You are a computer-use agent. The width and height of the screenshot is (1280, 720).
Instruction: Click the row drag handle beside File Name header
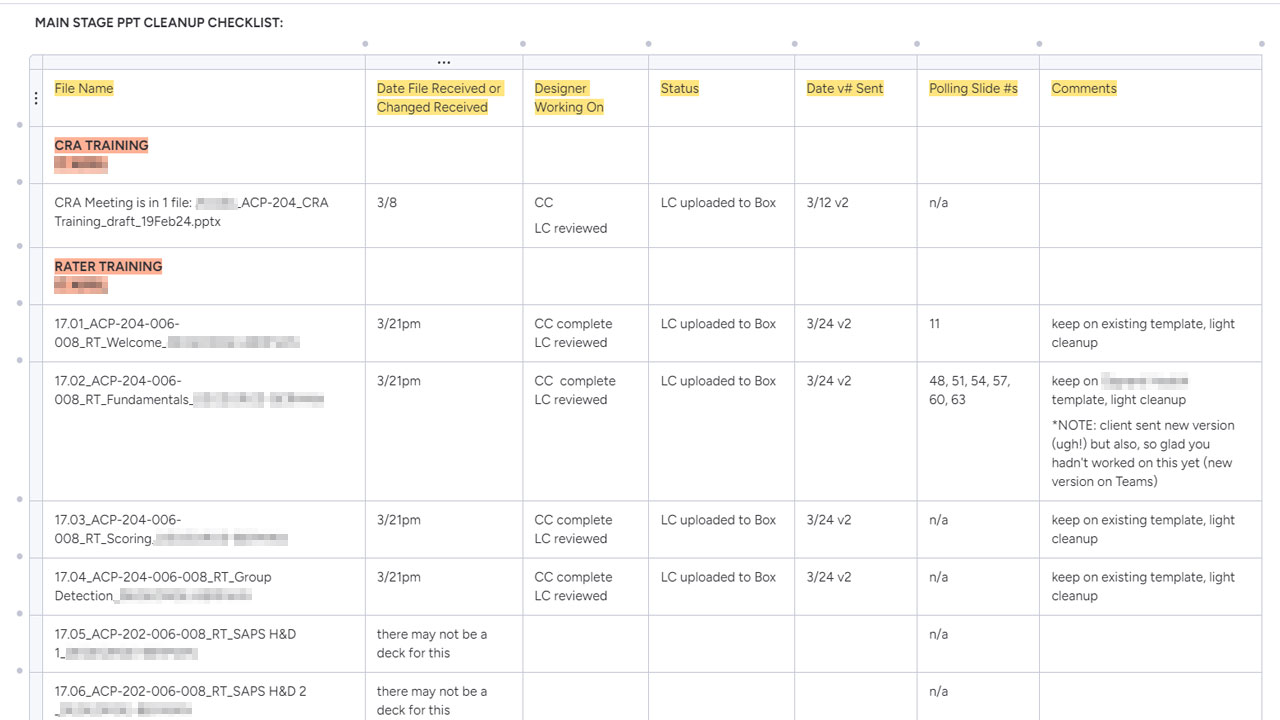[x=36, y=98]
